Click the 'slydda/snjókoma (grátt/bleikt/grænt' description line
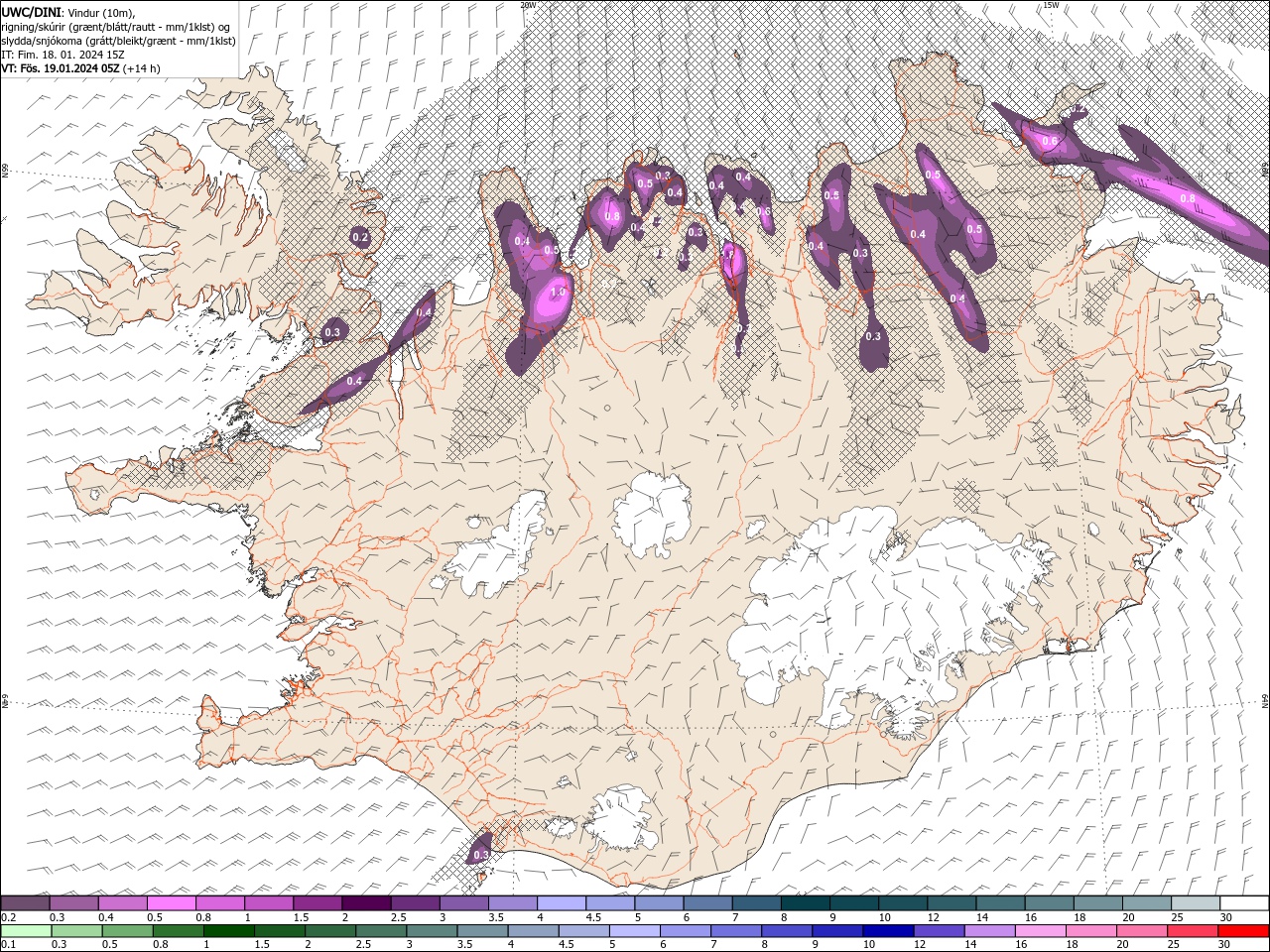Screen dimensions: 1270x952 118,41
